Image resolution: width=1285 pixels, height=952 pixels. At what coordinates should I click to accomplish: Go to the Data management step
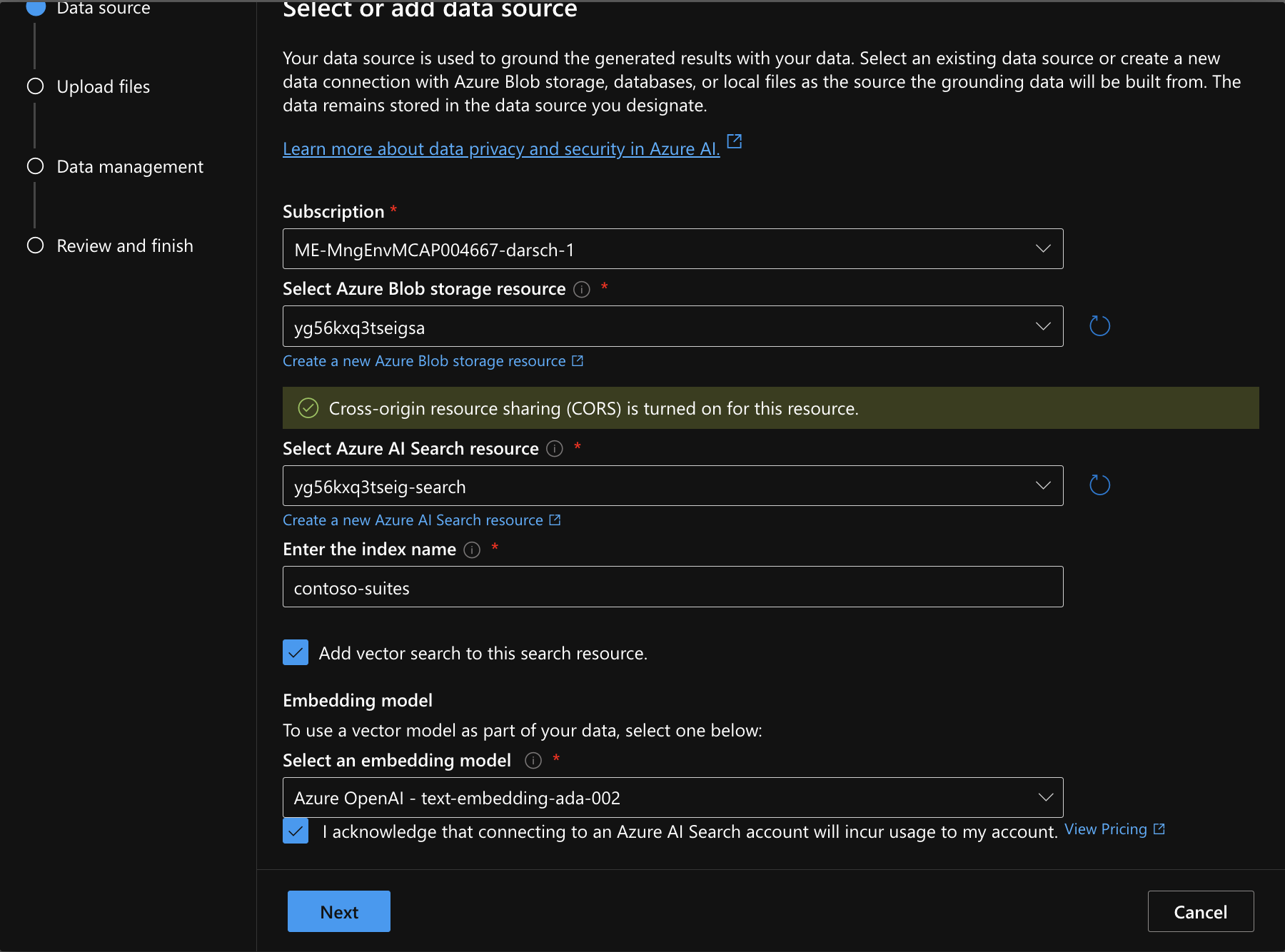pyautogui.click(x=115, y=166)
